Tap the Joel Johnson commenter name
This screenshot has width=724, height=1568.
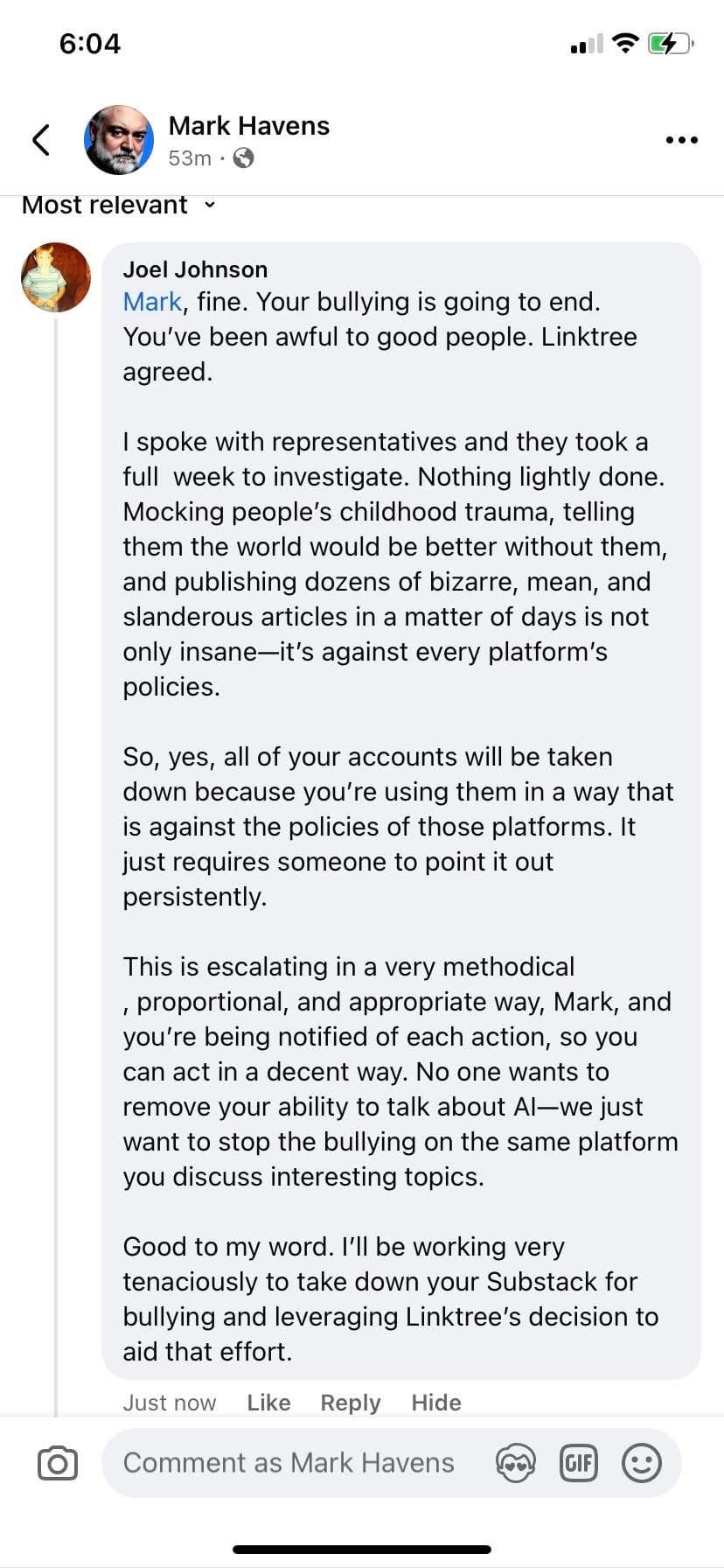pos(195,269)
